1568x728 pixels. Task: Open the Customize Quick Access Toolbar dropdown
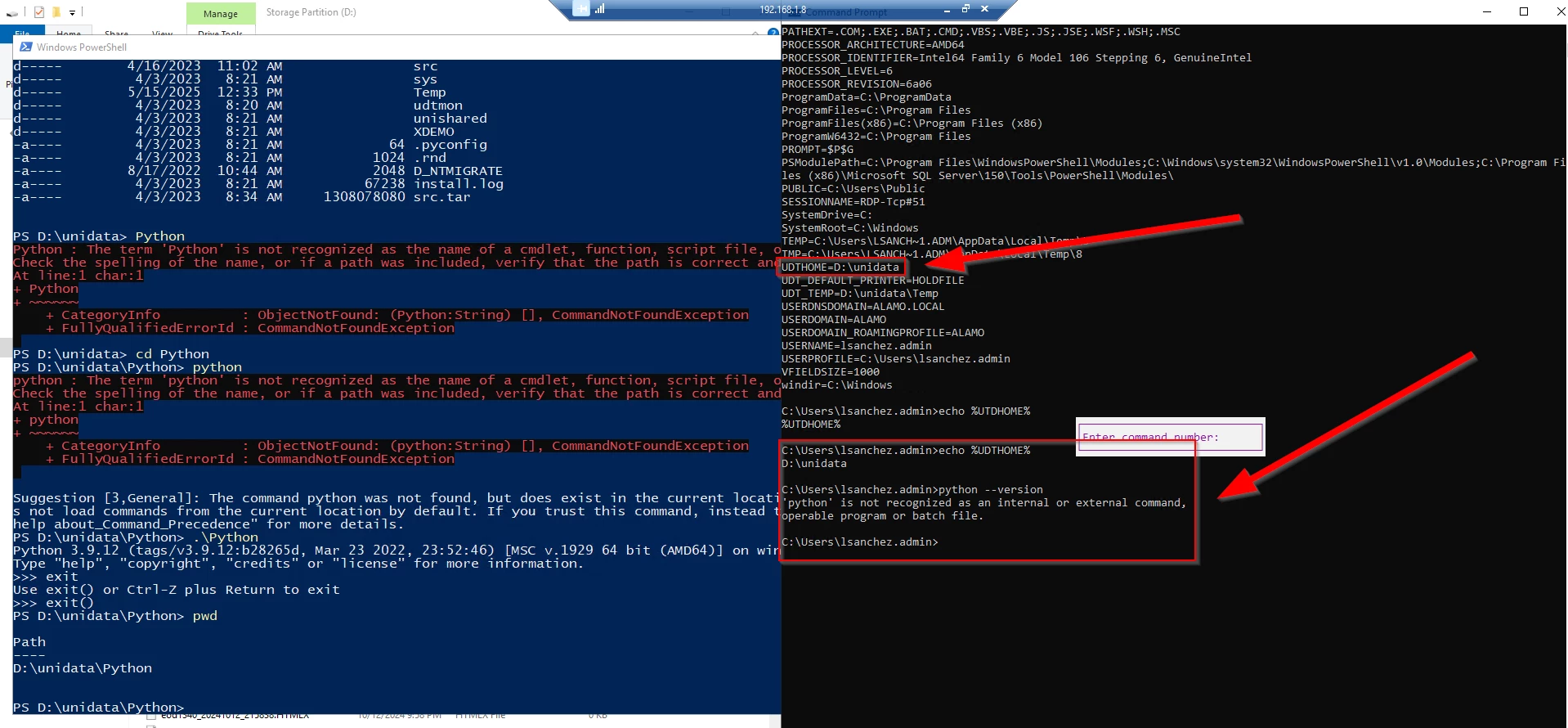click(72, 12)
